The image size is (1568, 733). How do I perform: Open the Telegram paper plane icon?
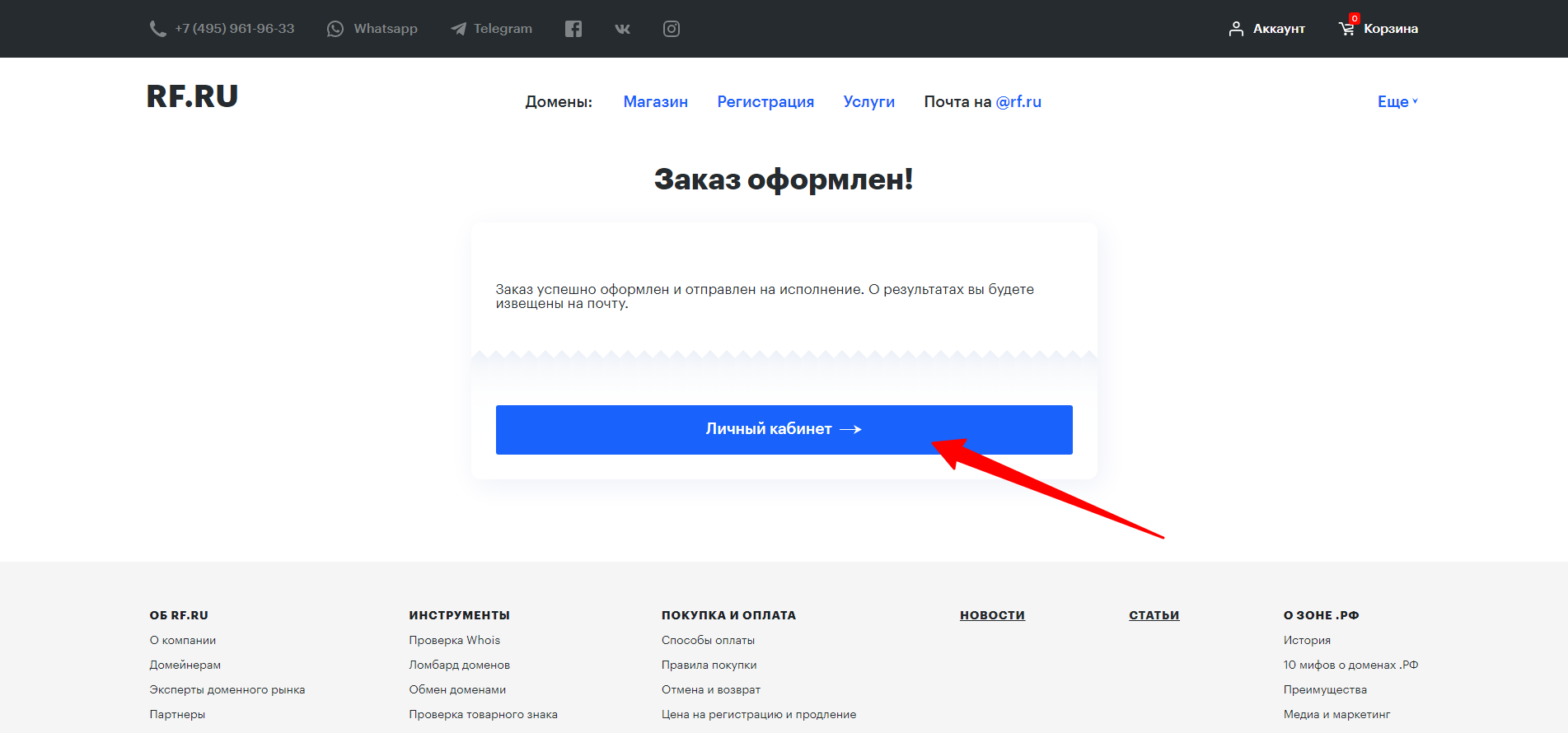click(458, 29)
